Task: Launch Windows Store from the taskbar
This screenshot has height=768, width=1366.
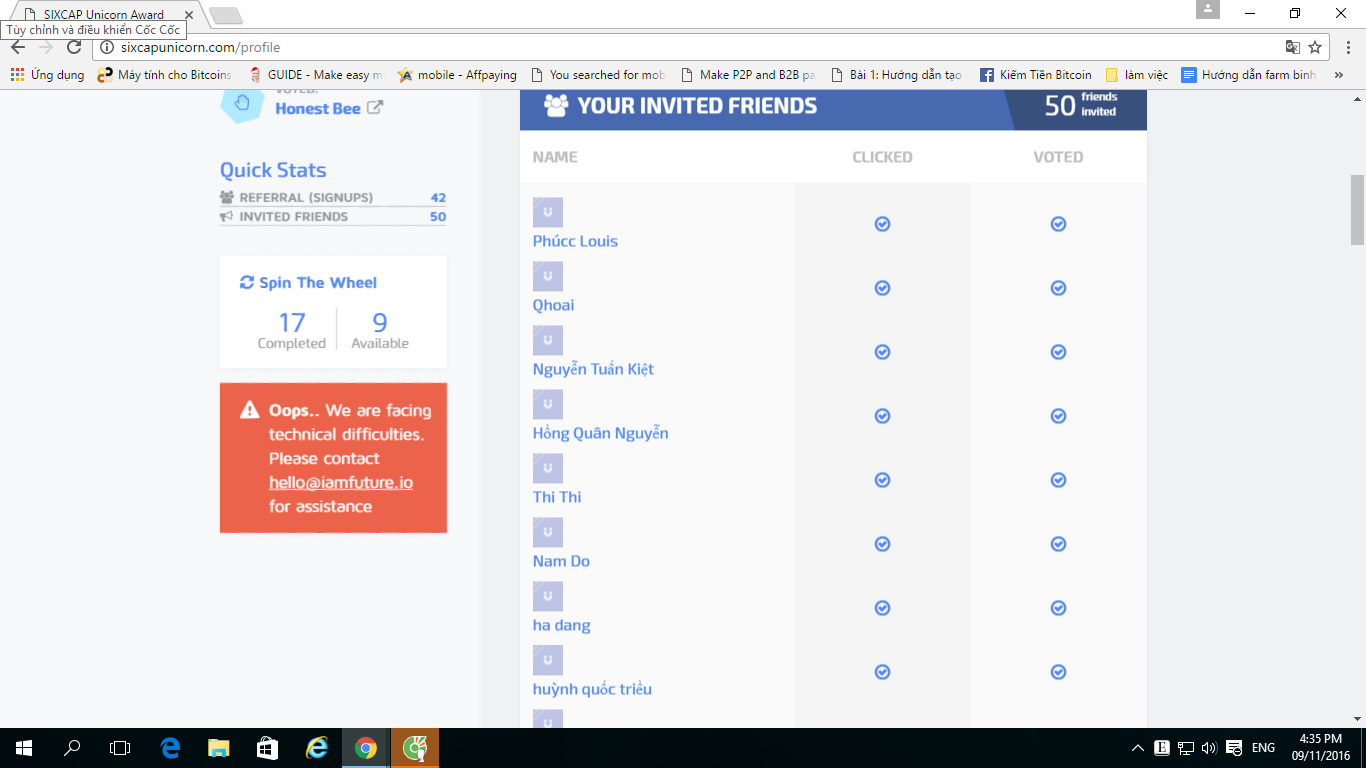Action: point(266,748)
